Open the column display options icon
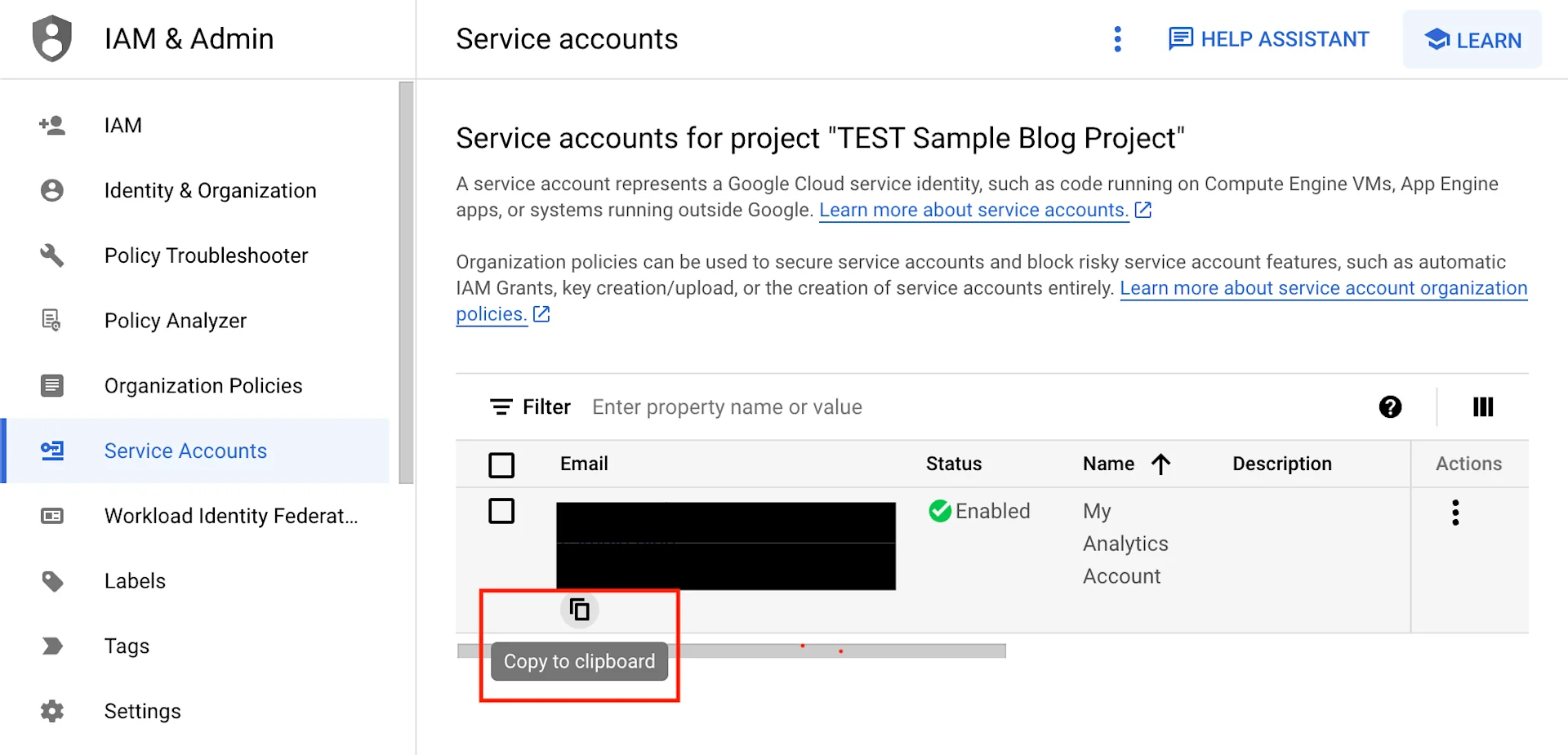This screenshot has width=1568, height=755. [x=1482, y=407]
